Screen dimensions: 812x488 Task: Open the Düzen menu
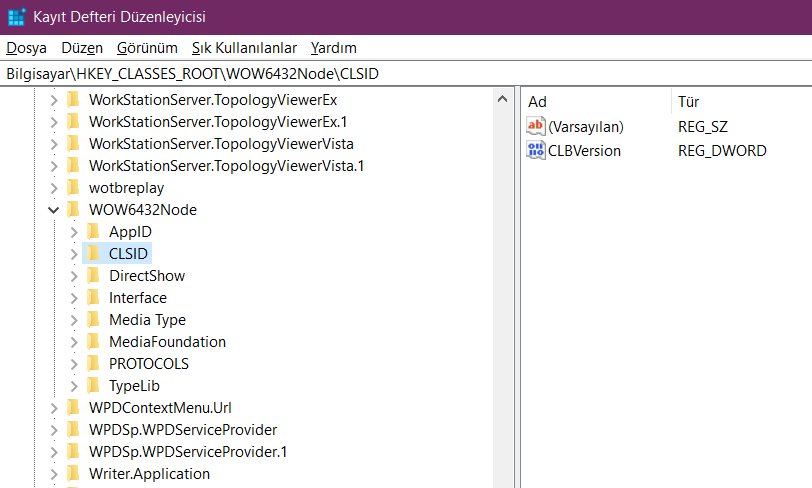tap(82, 48)
